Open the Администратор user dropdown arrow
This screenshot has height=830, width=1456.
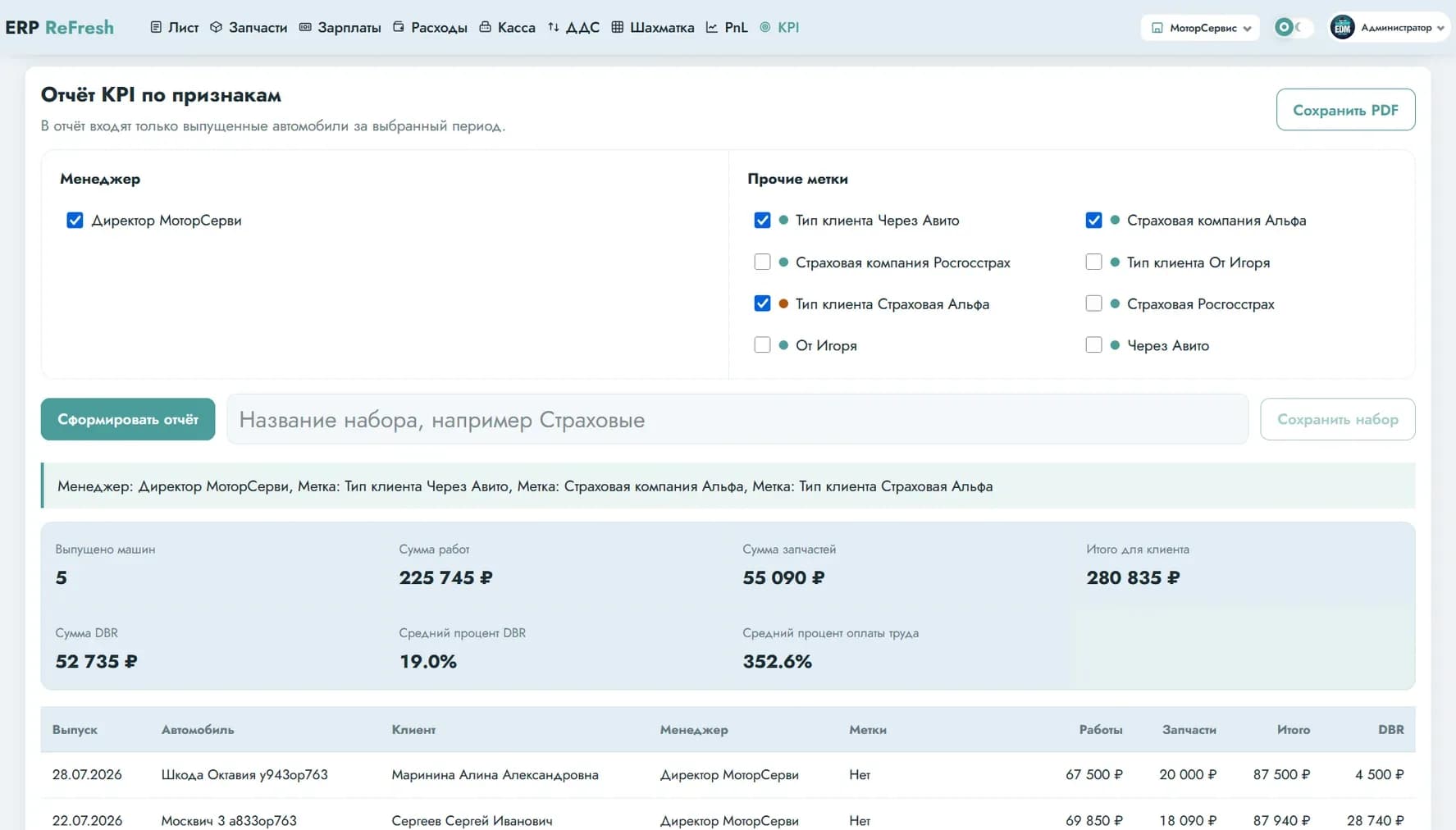1440,28
